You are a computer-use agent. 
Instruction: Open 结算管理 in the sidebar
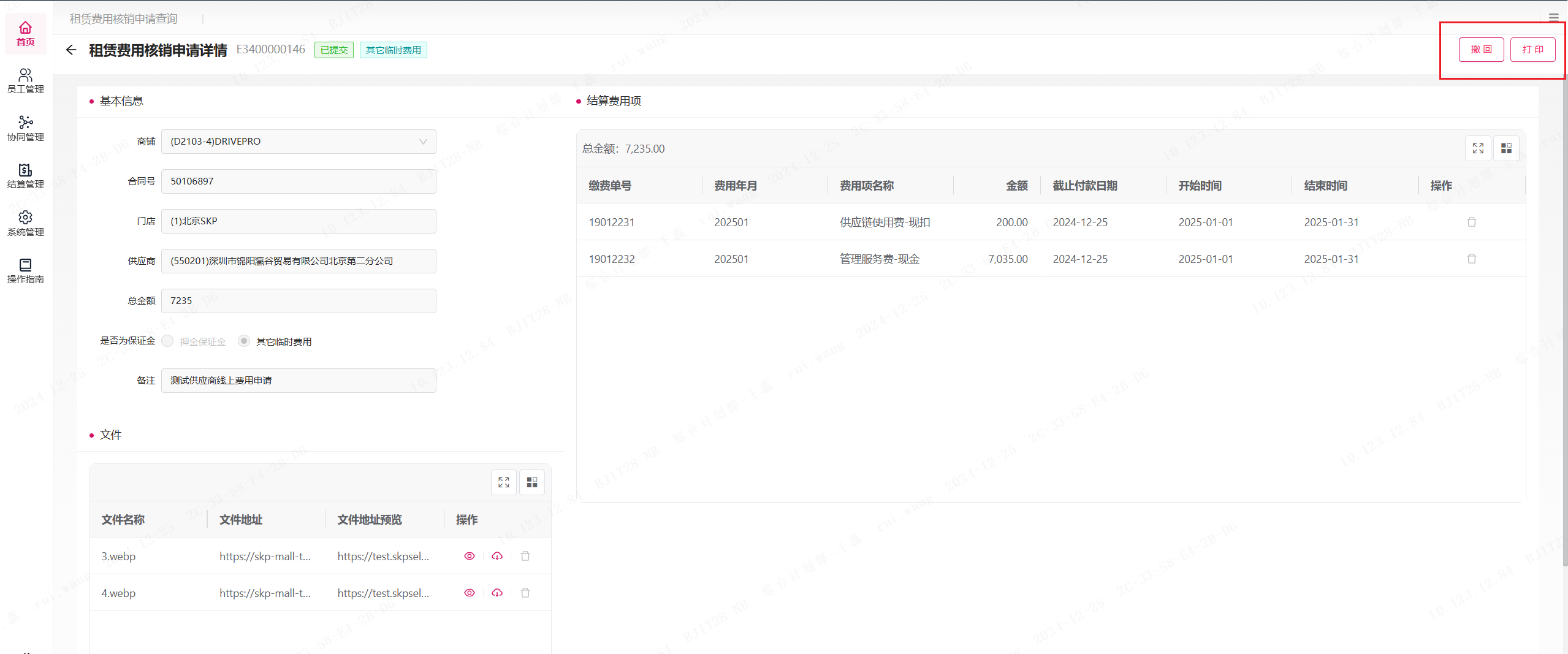pyautogui.click(x=25, y=176)
